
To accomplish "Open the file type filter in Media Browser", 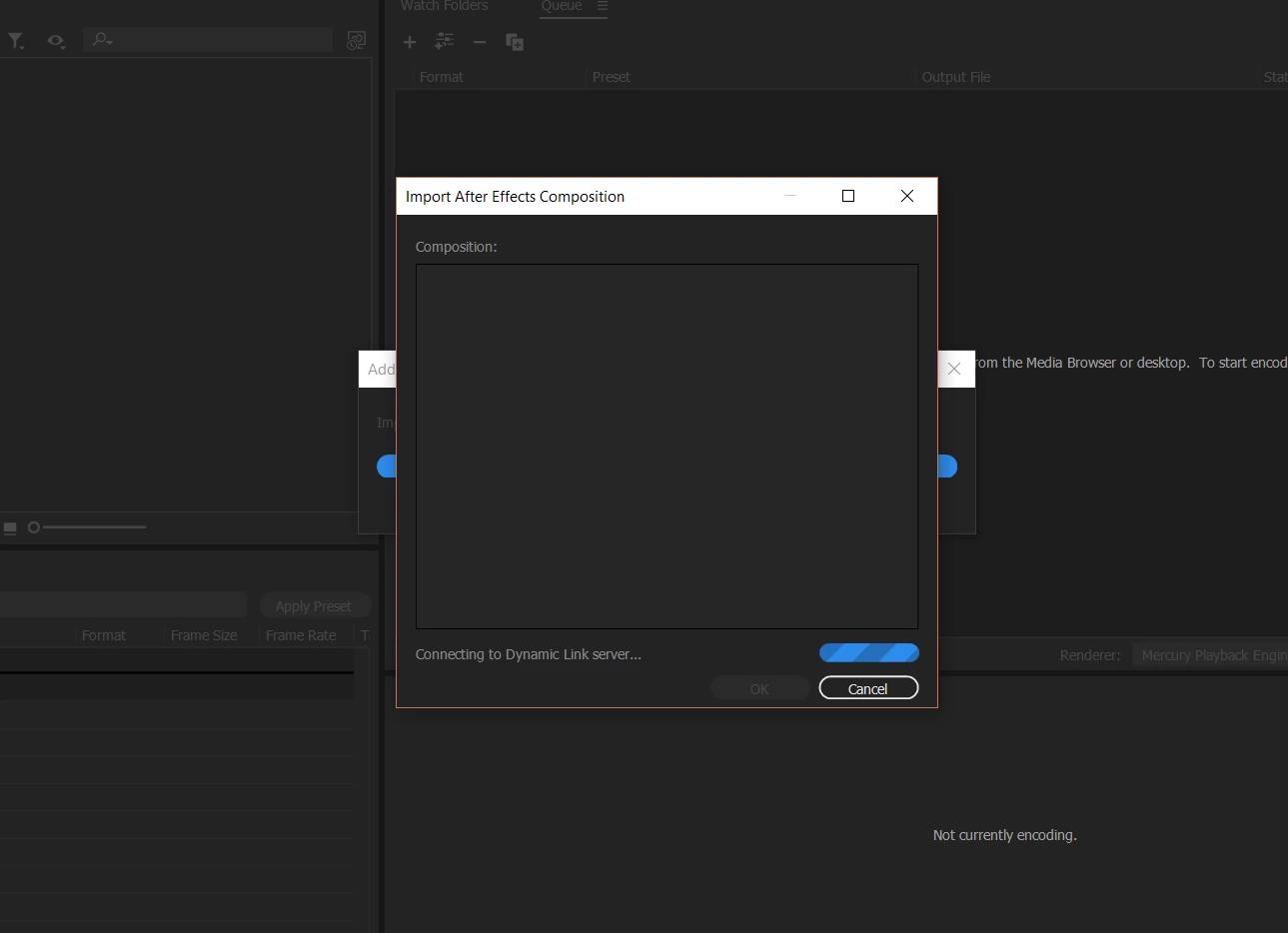I will point(16,41).
